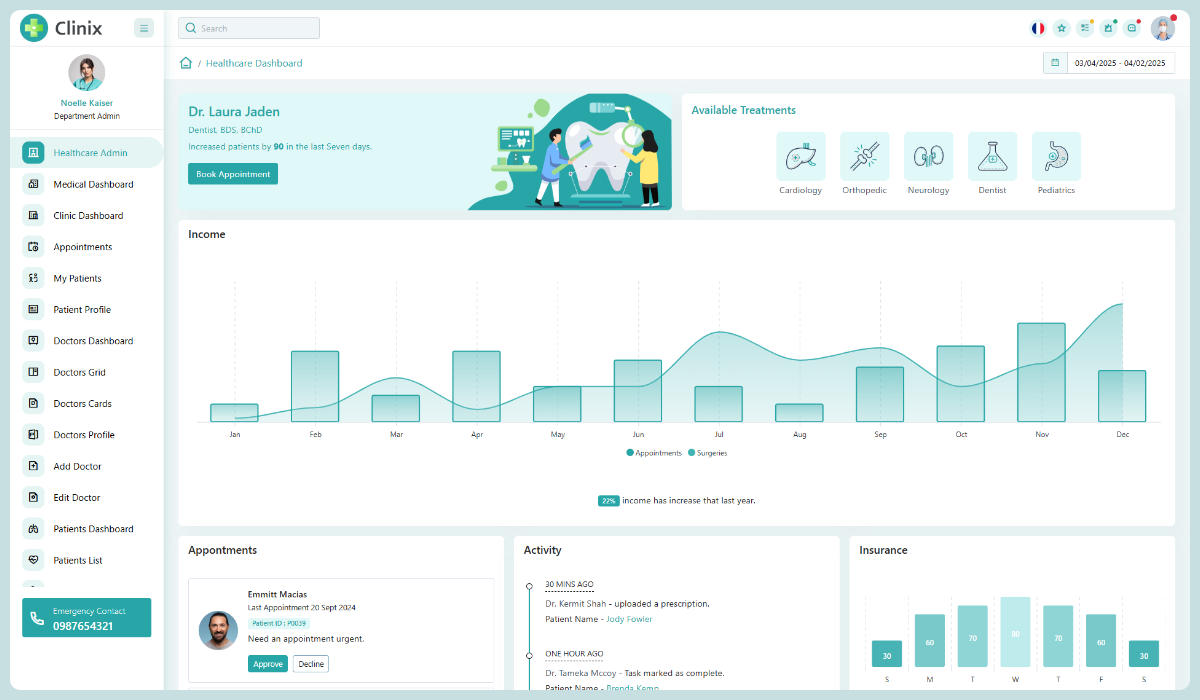
Task: Approve Emmitt Macias's appointment request
Action: click(x=267, y=663)
